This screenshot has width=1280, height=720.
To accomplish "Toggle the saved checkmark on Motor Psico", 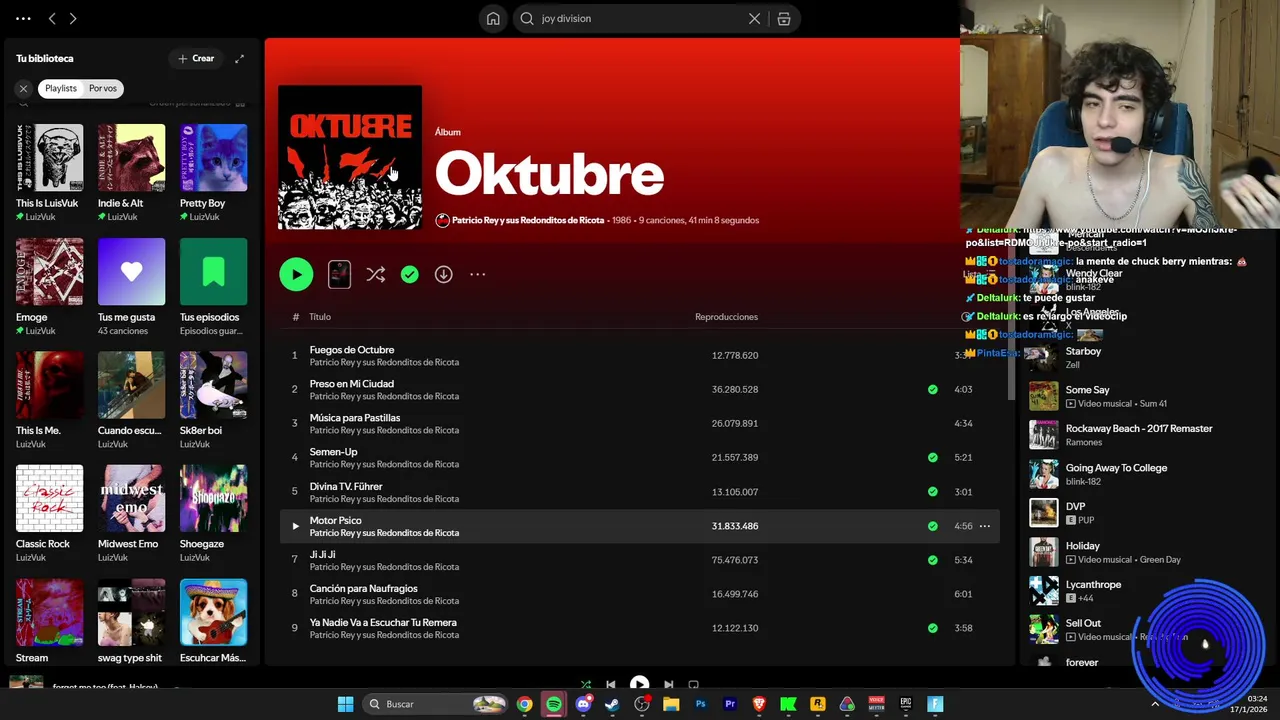I will (x=933, y=526).
